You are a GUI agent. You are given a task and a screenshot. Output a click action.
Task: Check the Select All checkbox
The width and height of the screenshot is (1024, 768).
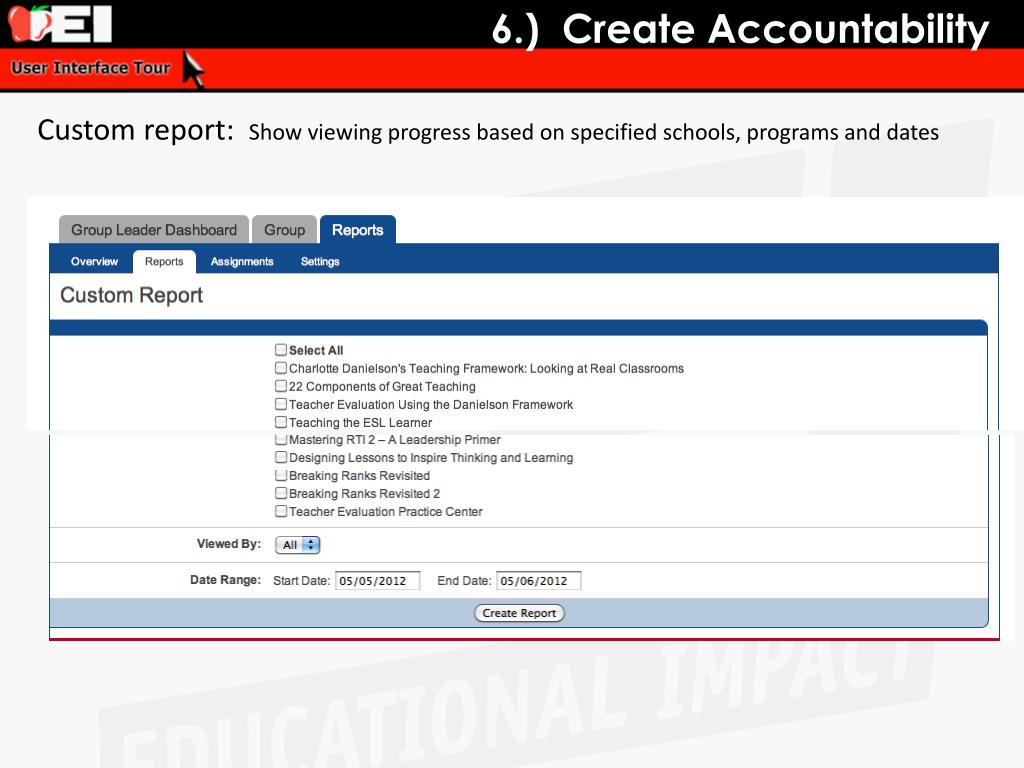pos(281,349)
